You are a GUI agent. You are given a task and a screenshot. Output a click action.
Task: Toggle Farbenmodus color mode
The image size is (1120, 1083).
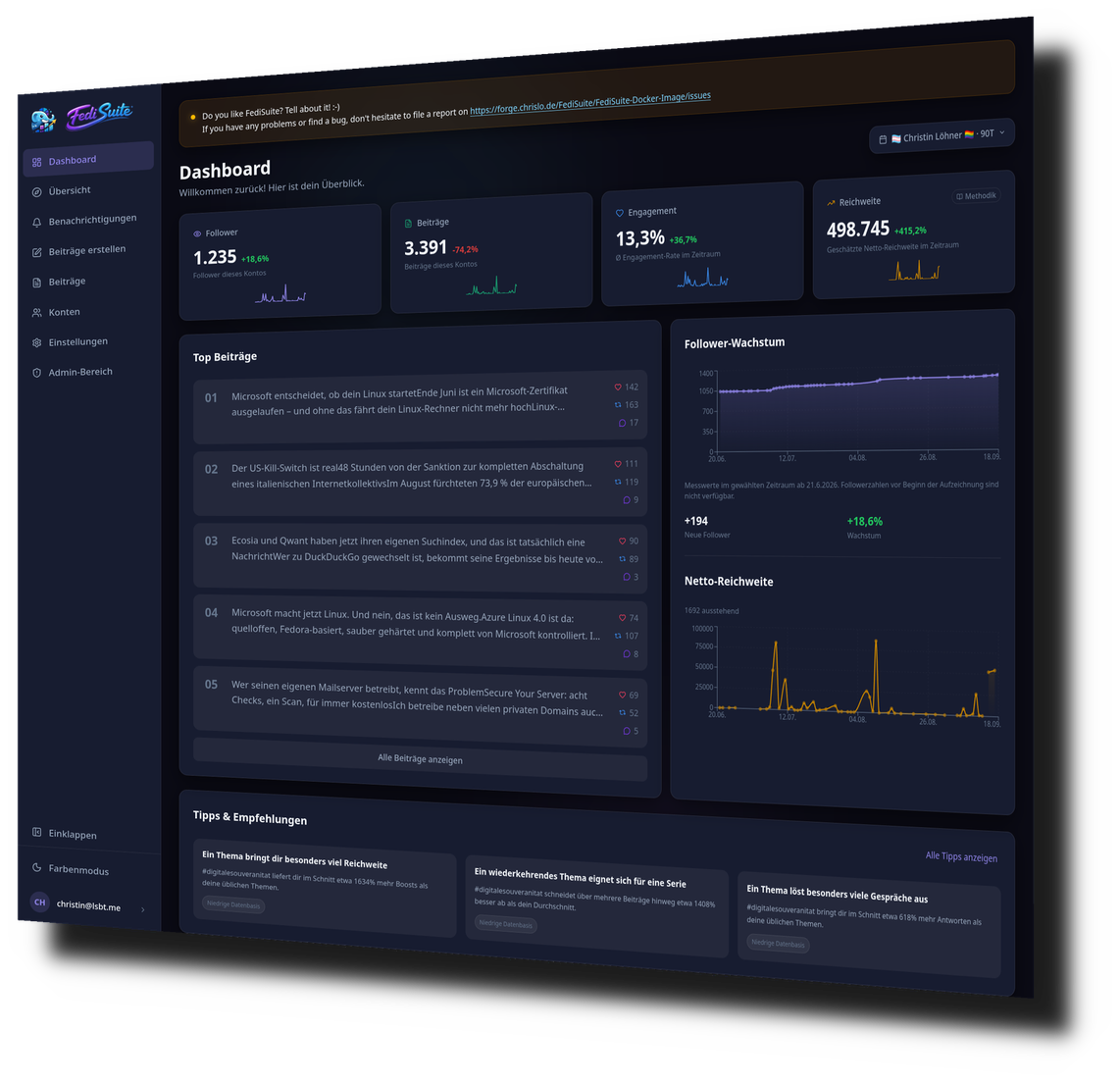(88, 869)
